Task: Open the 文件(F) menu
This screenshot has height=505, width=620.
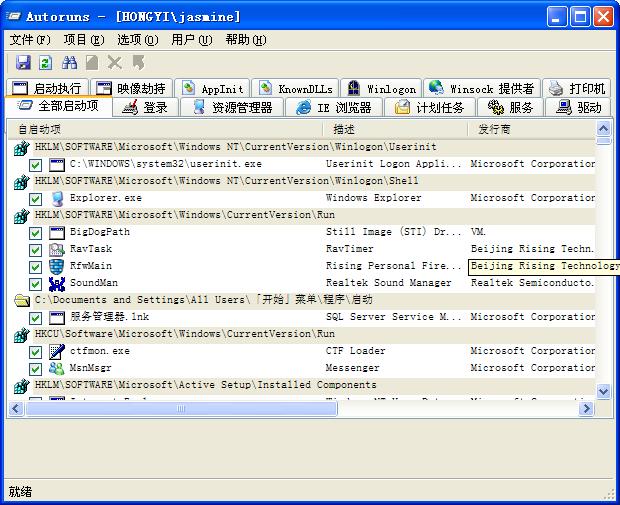Action: coord(30,40)
